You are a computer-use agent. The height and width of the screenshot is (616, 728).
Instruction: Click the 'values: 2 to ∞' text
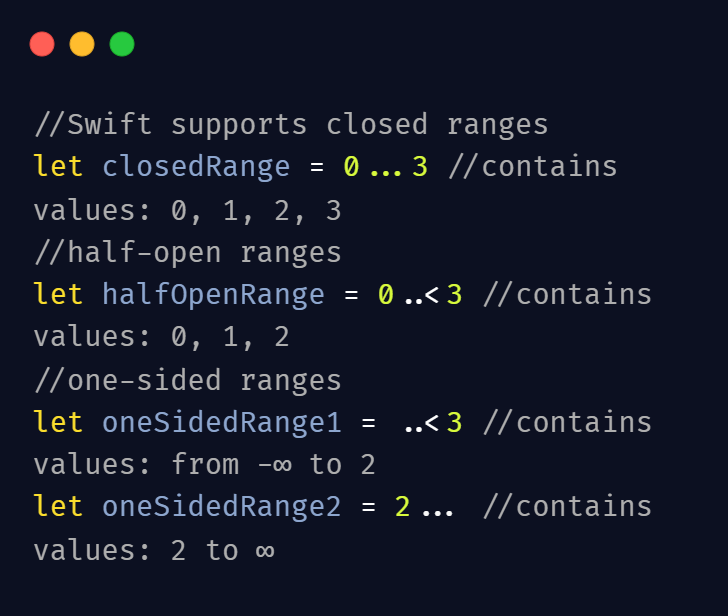click(154, 551)
